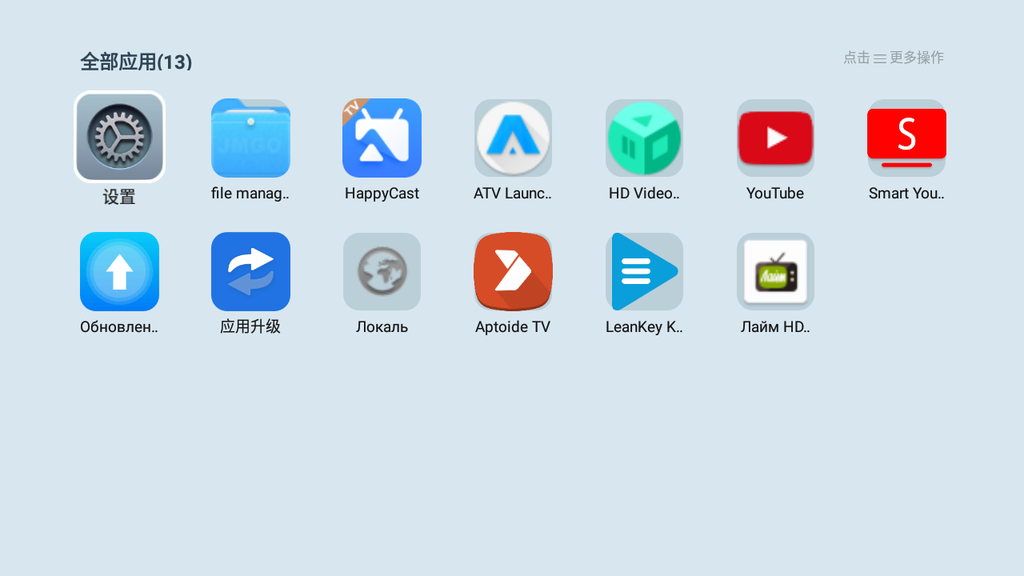Open the Локаль globe icon
The height and width of the screenshot is (576, 1024).
381,272
